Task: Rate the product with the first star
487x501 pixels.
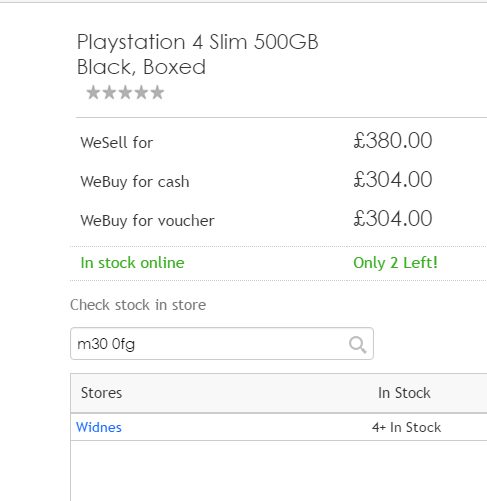Action: tap(93, 92)
